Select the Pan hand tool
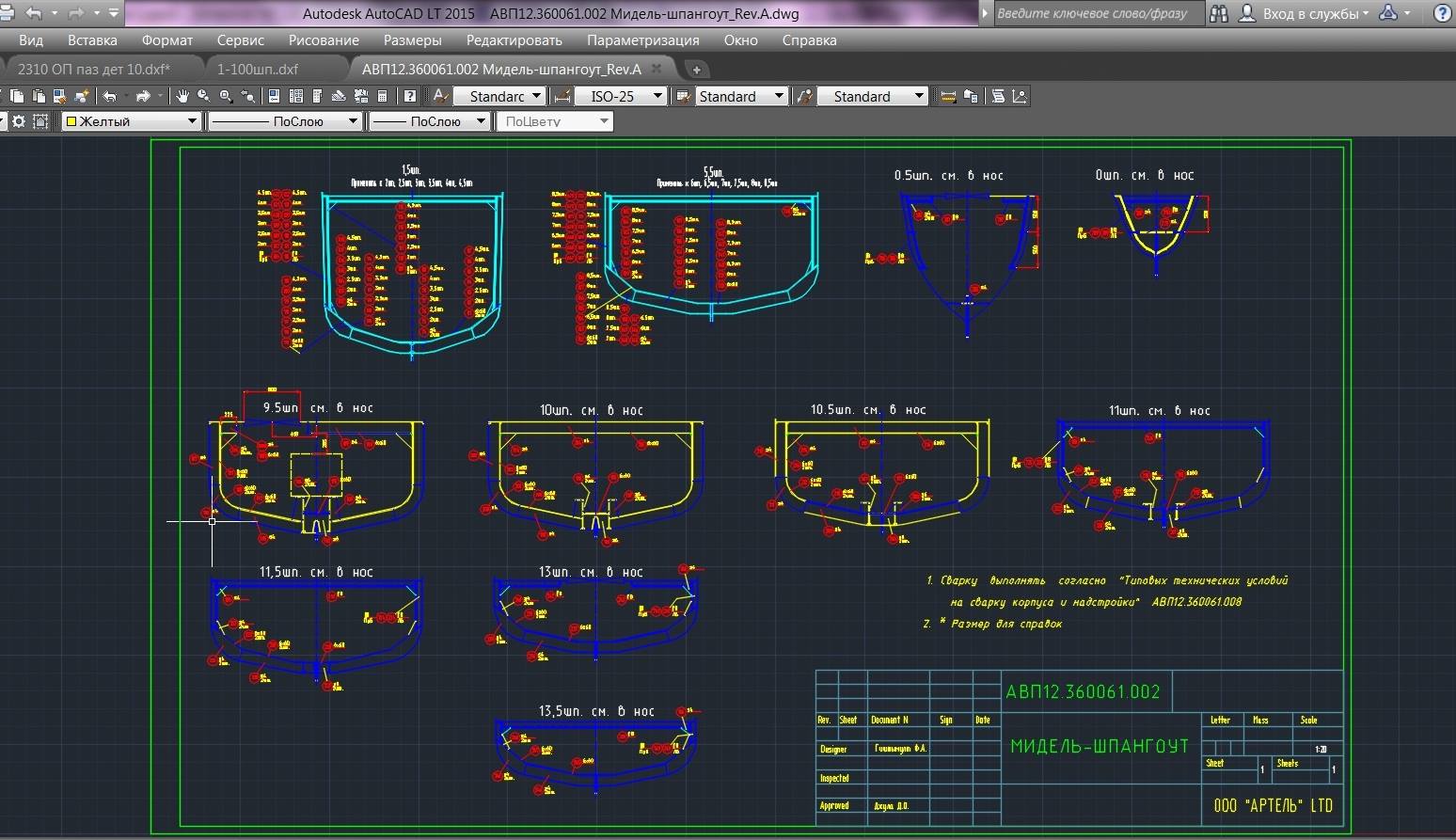Image resolution: width=1456 pixels, height=840 pixels. (x=182, y=96)
